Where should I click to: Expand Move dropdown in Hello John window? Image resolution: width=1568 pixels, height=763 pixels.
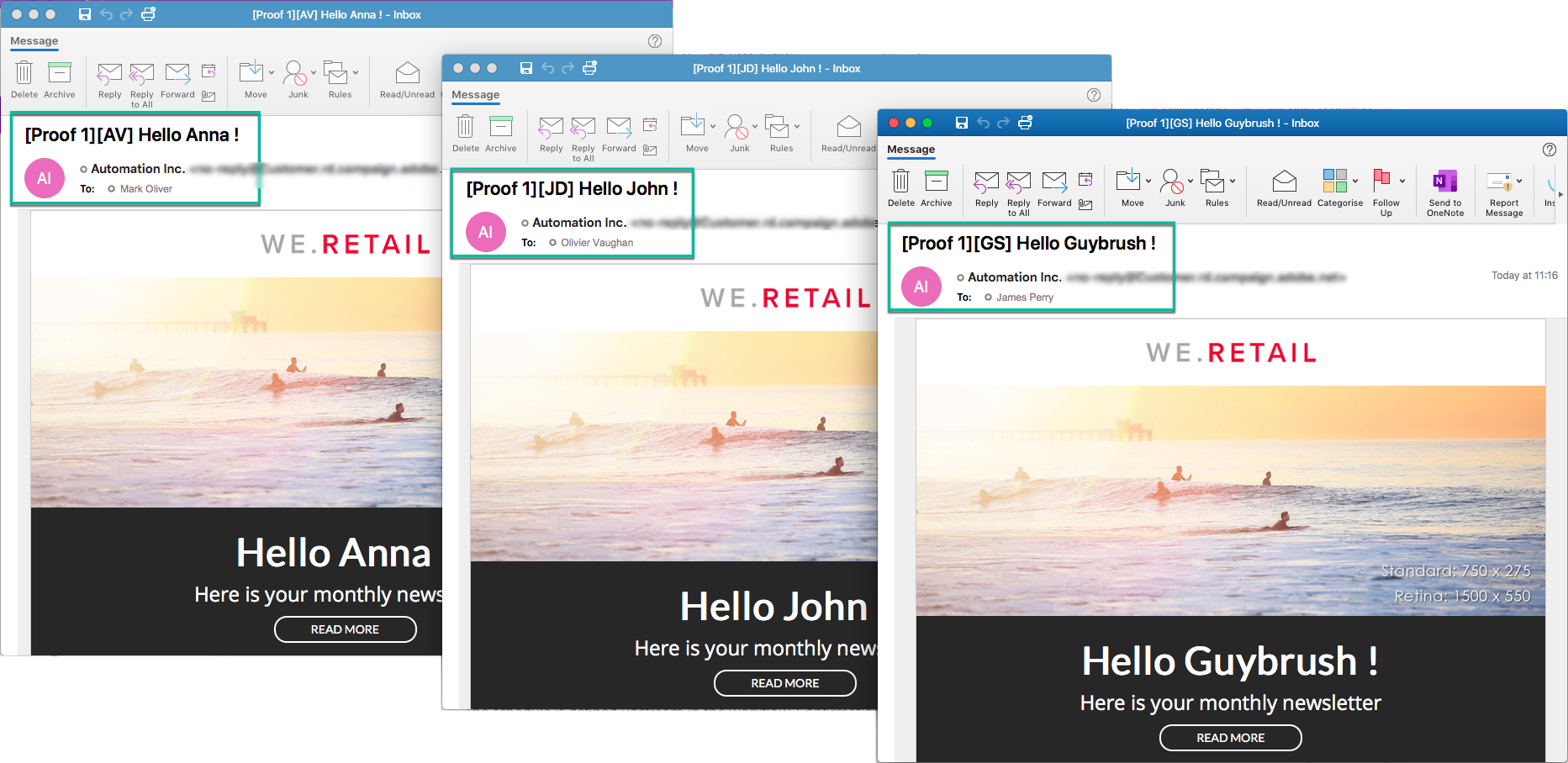coord(713,127)
